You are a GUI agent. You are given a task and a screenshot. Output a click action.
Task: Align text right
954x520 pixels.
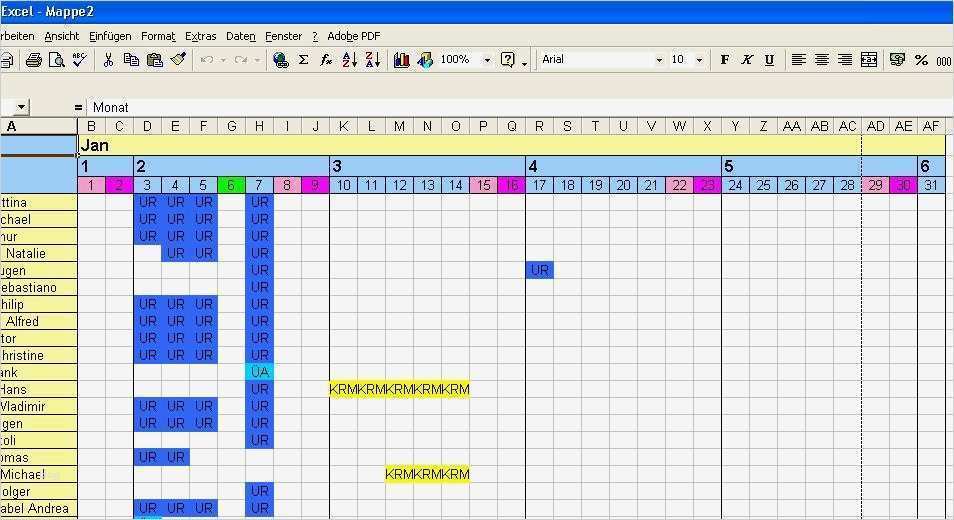point(844,60)
